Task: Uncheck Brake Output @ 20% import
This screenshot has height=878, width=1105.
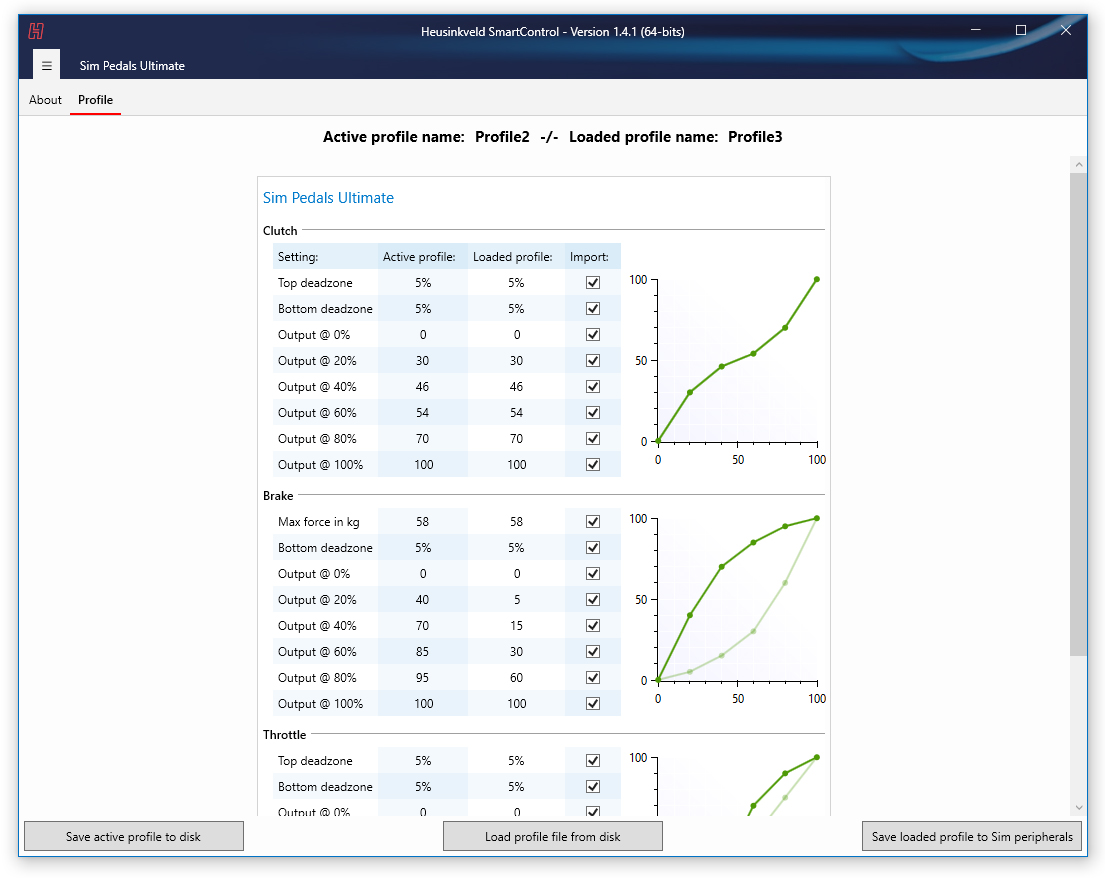Action: (x=593, y=600)
